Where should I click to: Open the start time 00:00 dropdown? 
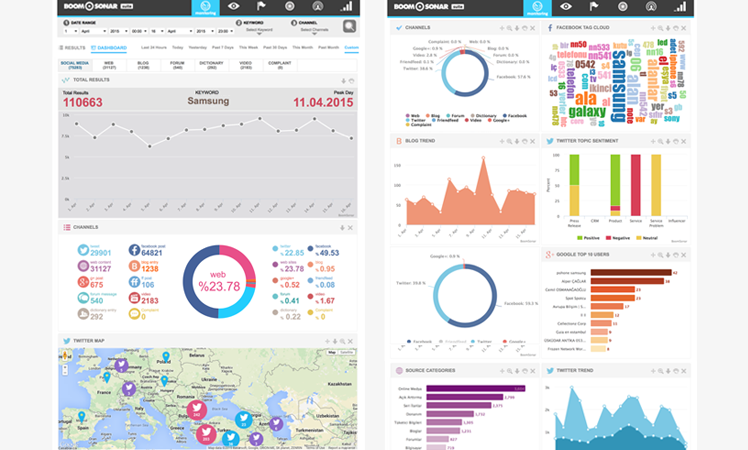(x=139, y=31)
